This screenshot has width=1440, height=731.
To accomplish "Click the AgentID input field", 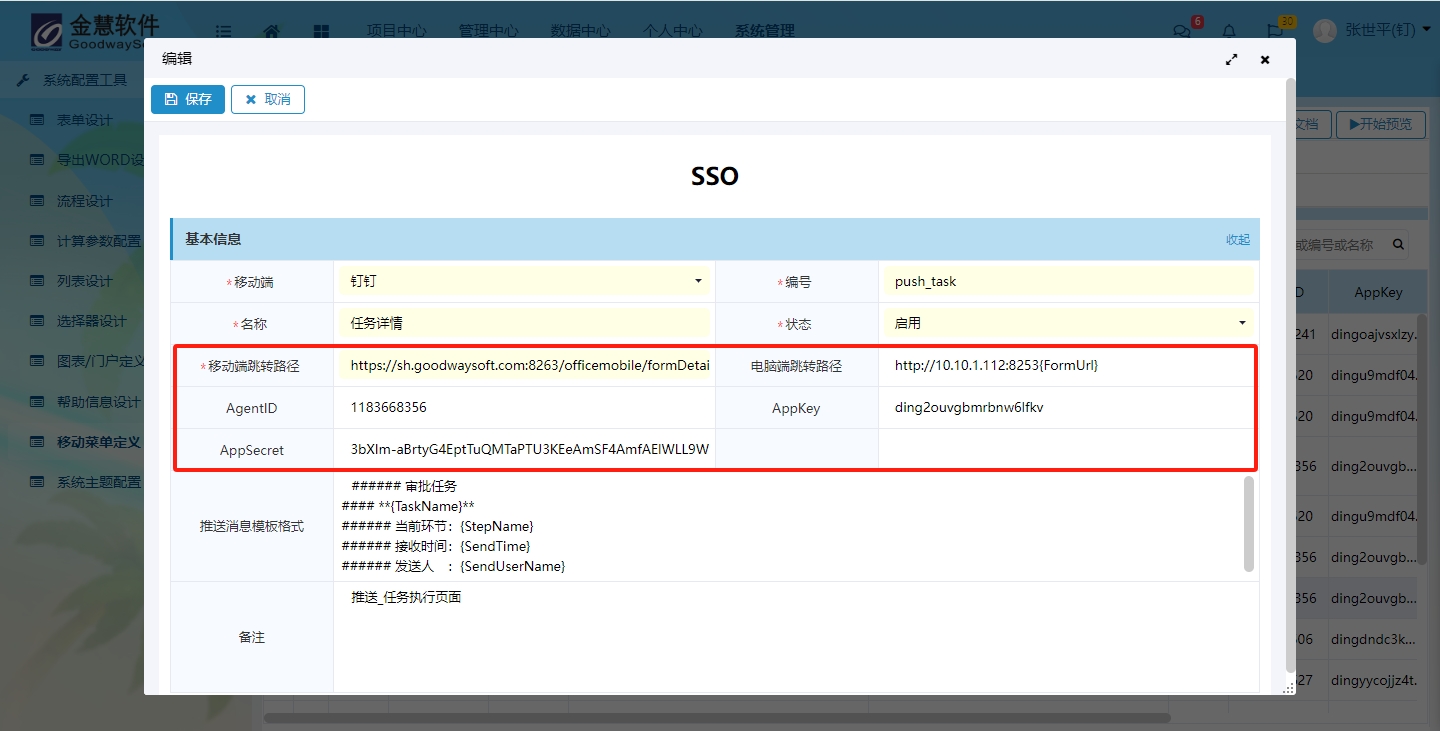I will (525, 408).
